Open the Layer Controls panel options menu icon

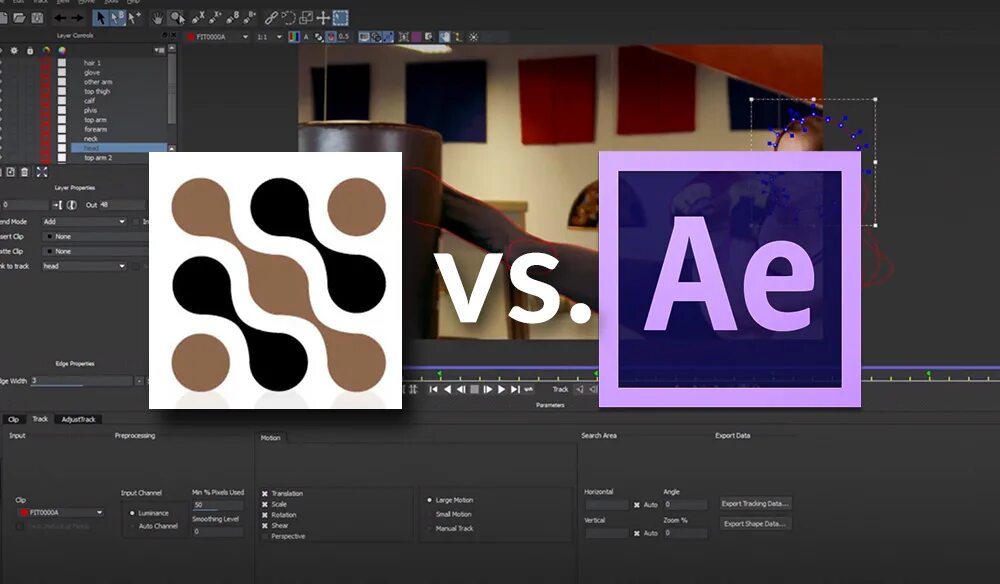pos(159,50)
